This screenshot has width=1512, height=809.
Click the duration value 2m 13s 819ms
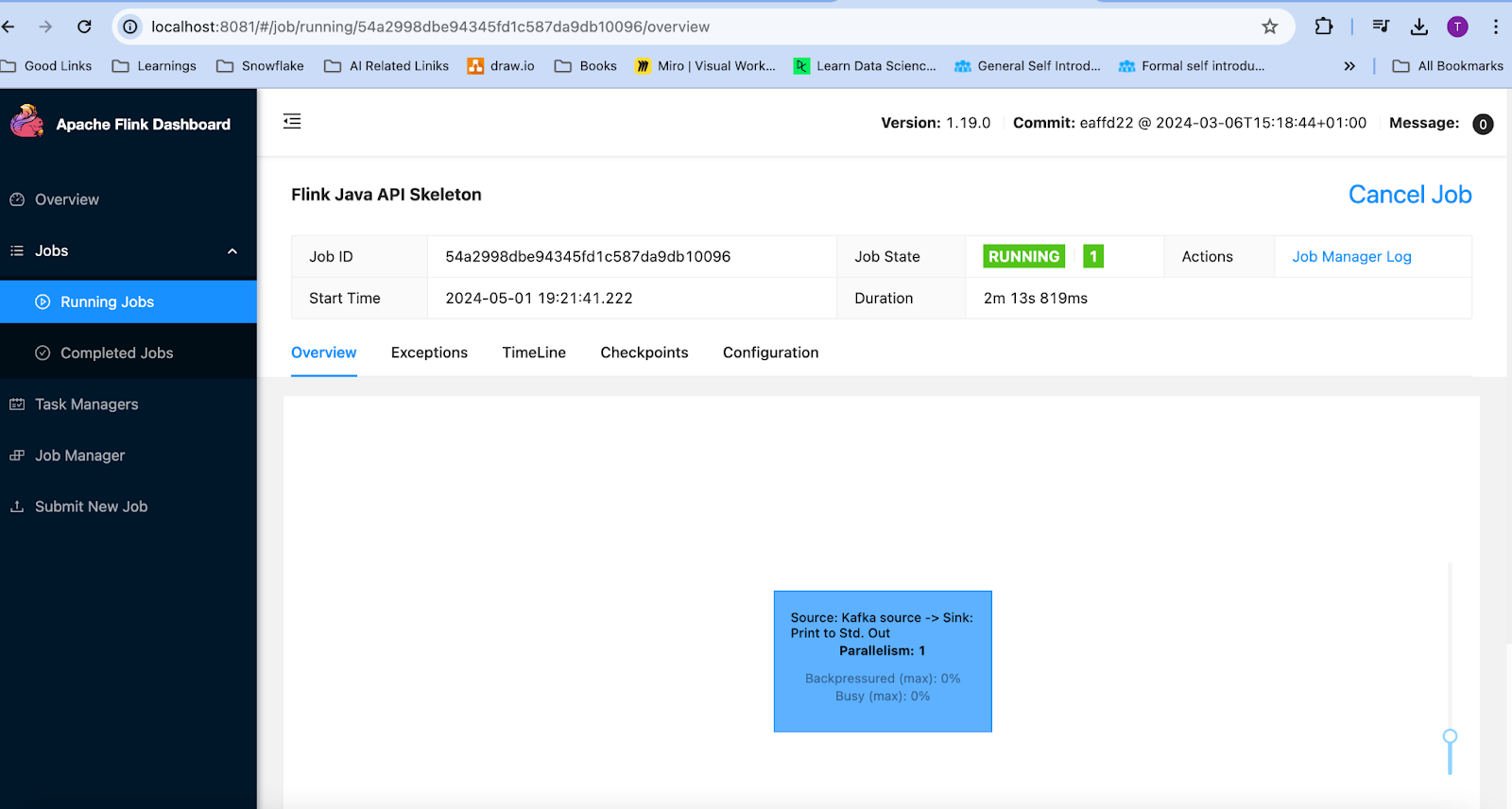pyautogui.click(x=1036, y=299)
